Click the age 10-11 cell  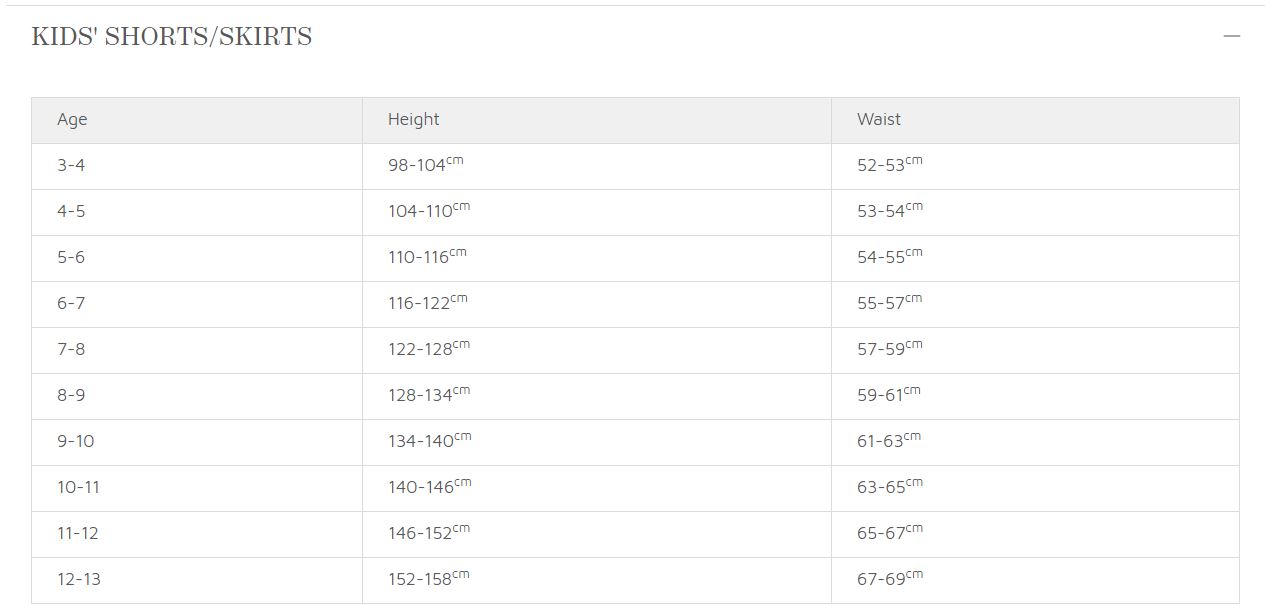click(x=197, y=488)
